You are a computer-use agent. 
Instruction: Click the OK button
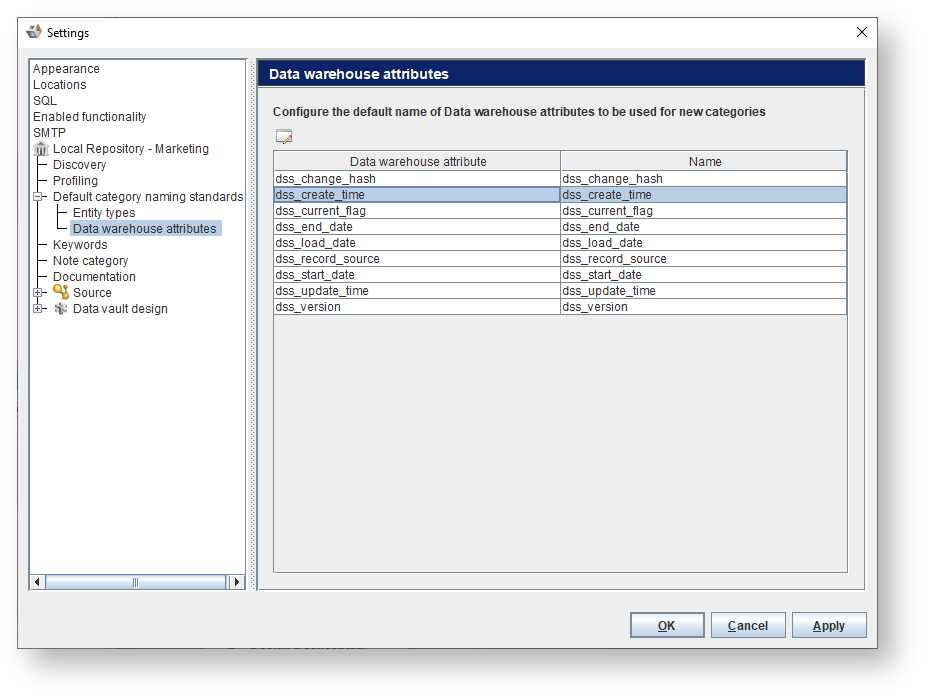[667, 625]
